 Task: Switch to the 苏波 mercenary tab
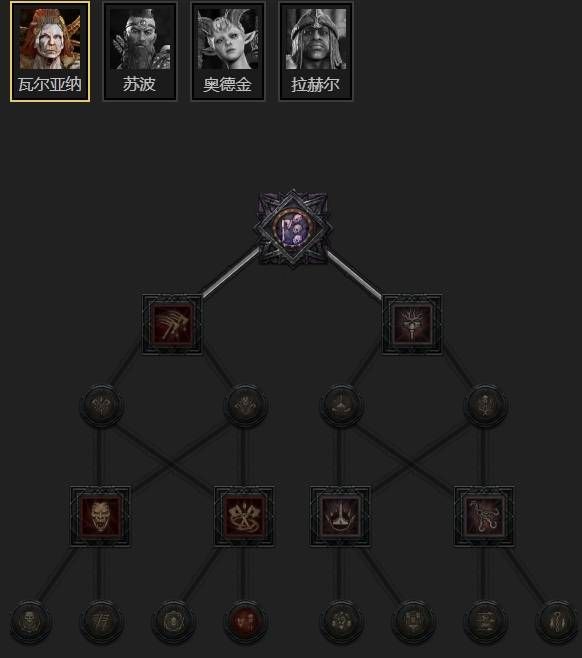[x=140, y=52]
